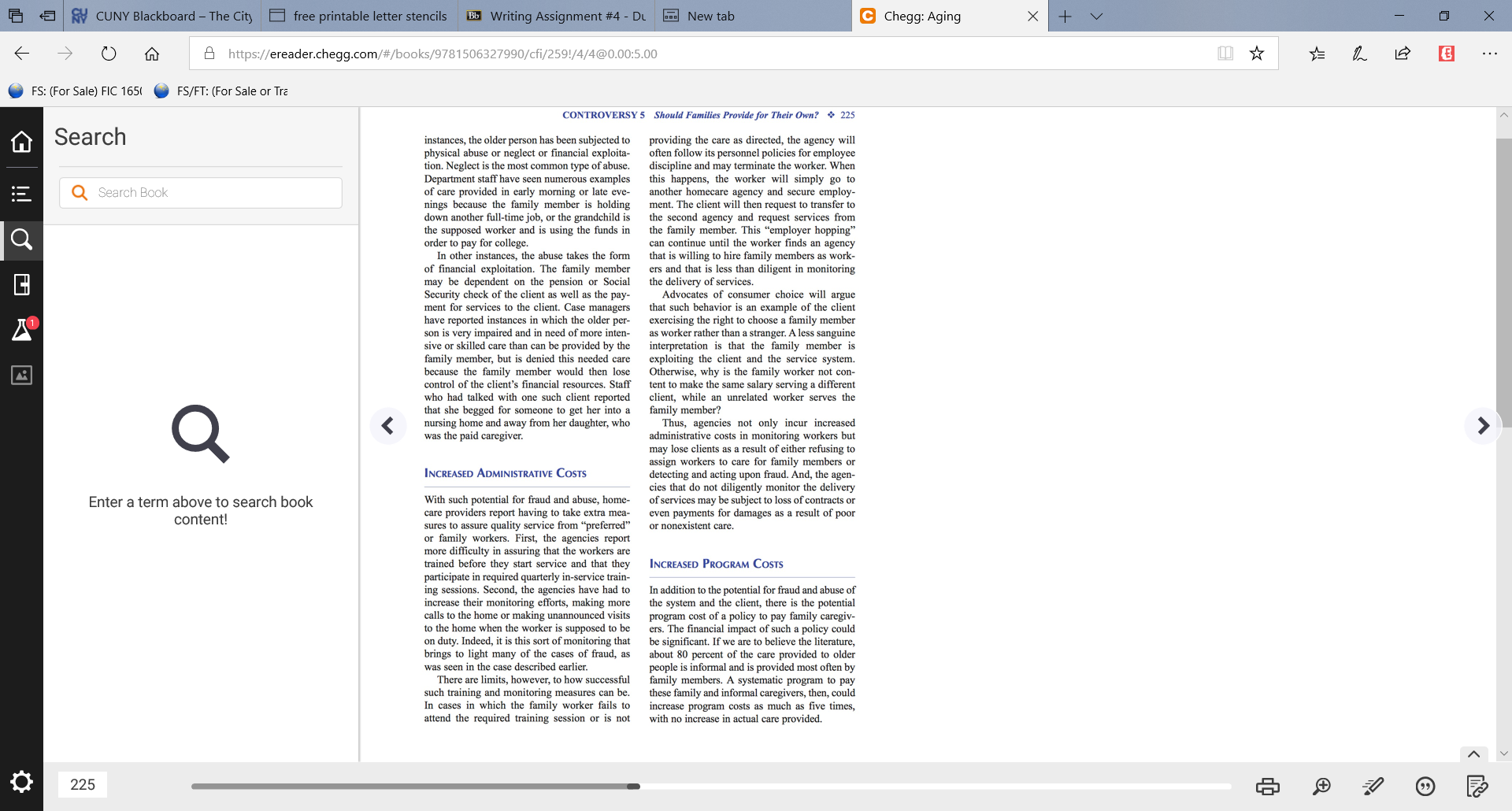Open FS/FT: (For Sale or Trade) favorite
Viewport: 1512px width, 811px height.
pyautogui.click(x=220, y=91)
